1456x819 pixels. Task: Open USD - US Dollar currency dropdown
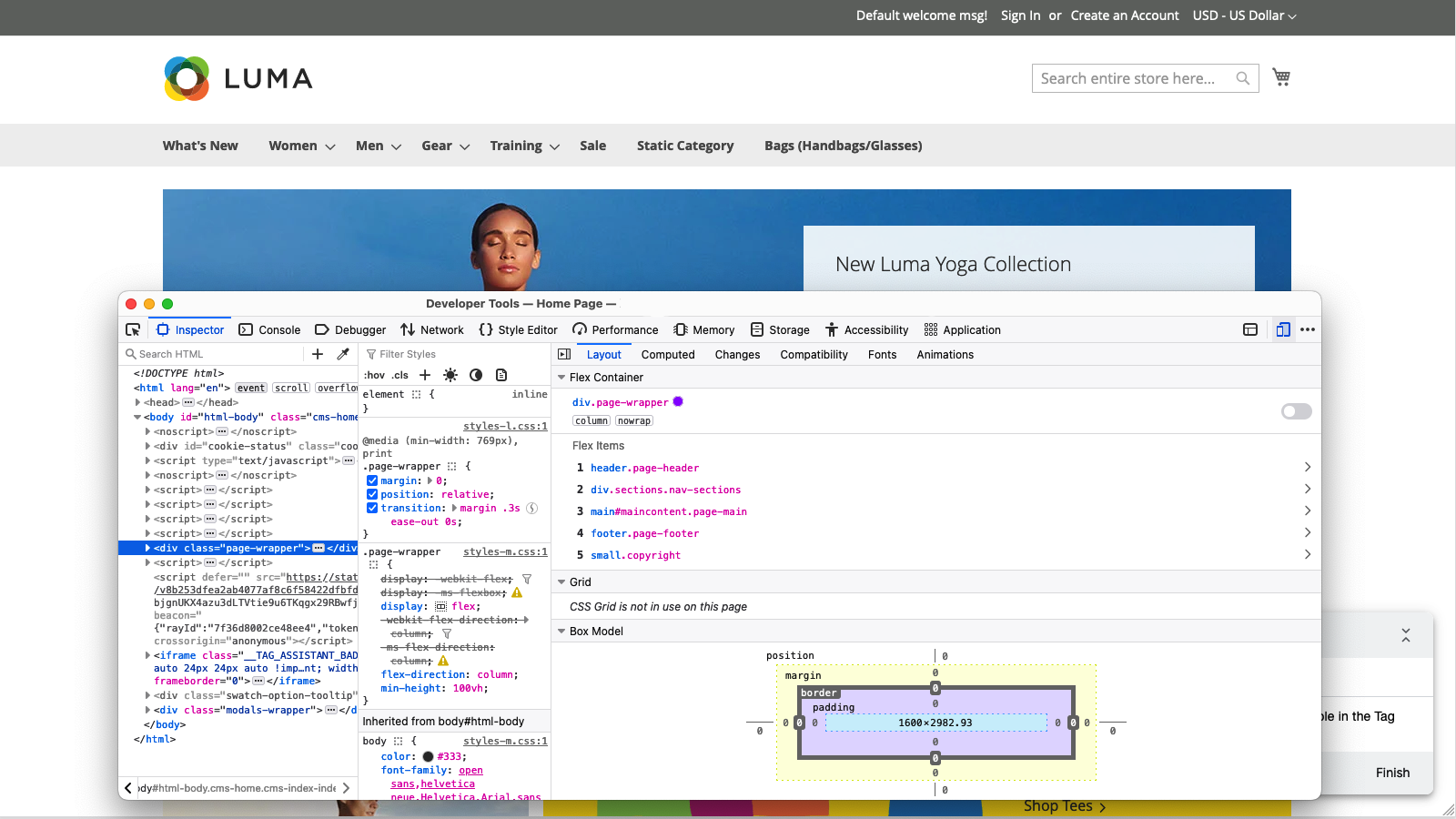pos(1244,15)
